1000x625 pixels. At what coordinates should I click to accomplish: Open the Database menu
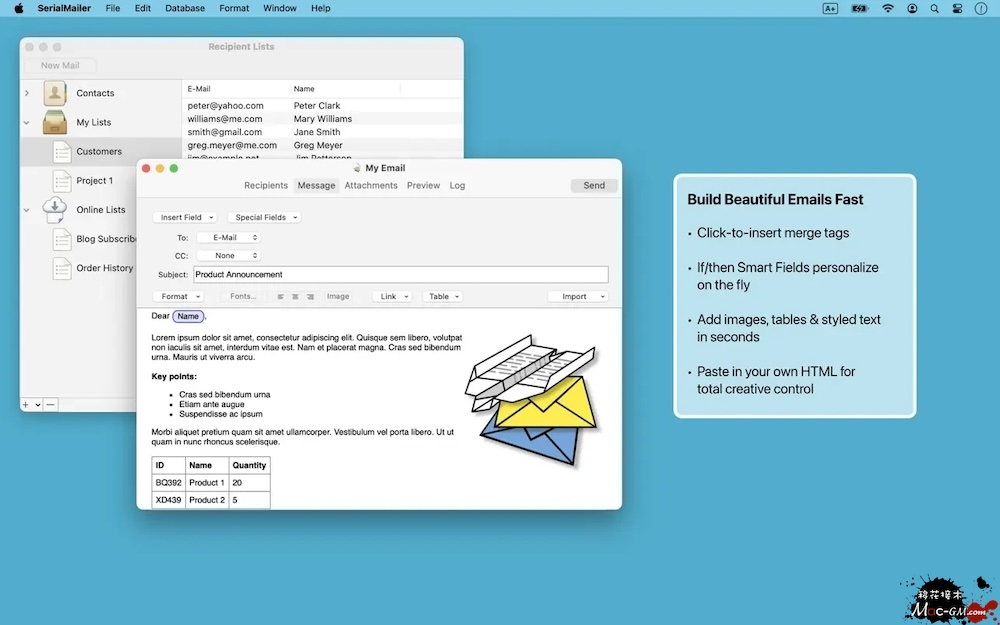click(185, 8)
